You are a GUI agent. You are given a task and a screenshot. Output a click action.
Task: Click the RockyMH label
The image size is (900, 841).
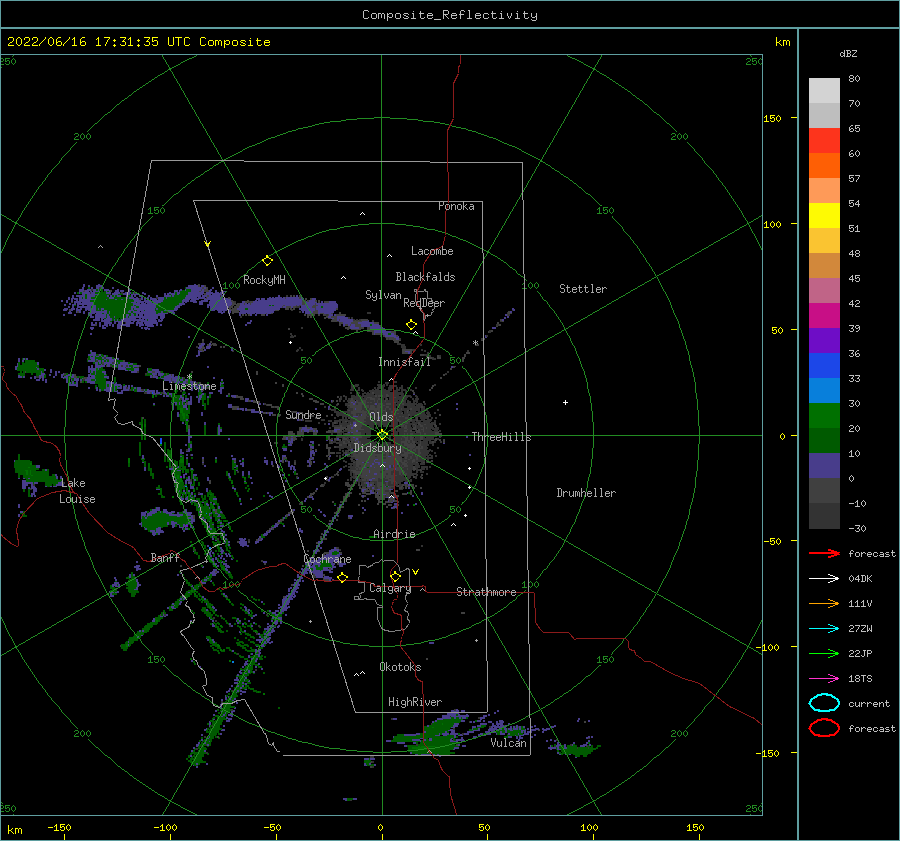click(x=264, y=280)
